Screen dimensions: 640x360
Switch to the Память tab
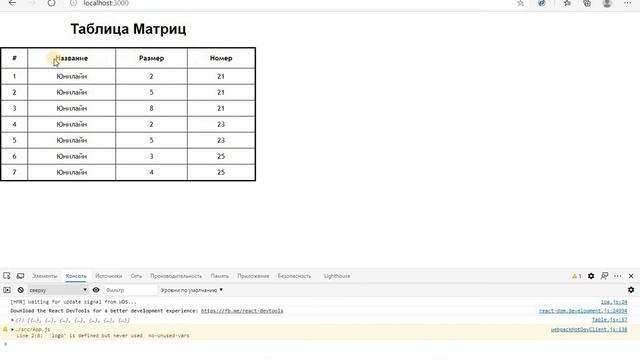220,276
